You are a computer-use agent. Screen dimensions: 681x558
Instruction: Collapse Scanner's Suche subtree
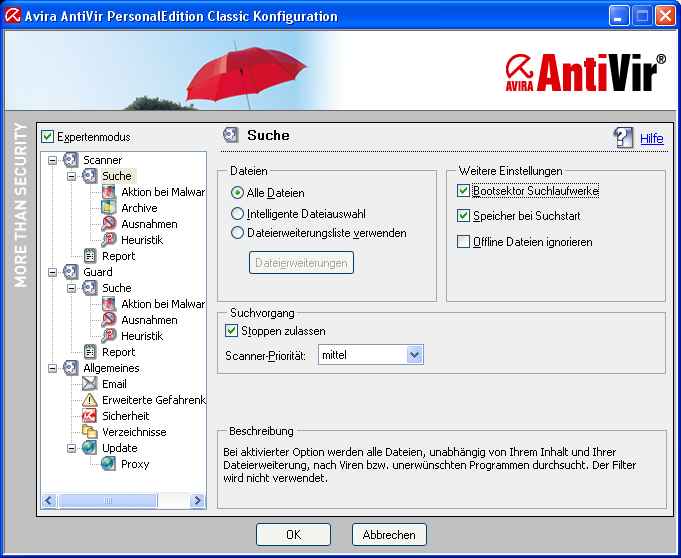click(71, 176)
